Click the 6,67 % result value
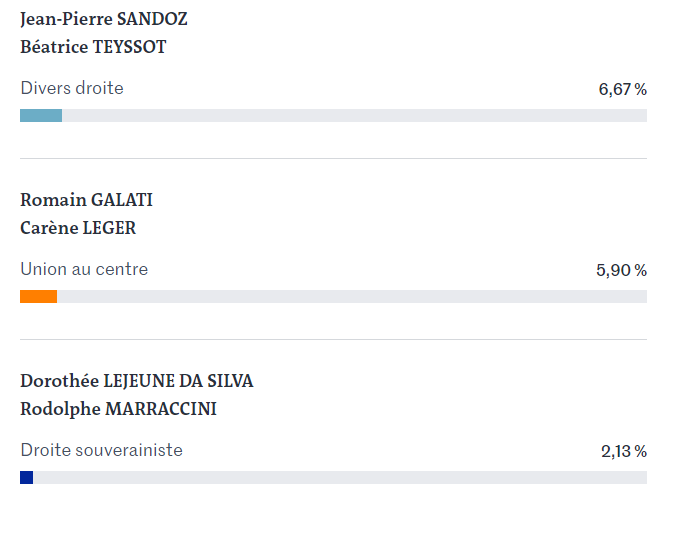Image resolution: width=686 pixels, height=537 pixels. tap(623, 89)
